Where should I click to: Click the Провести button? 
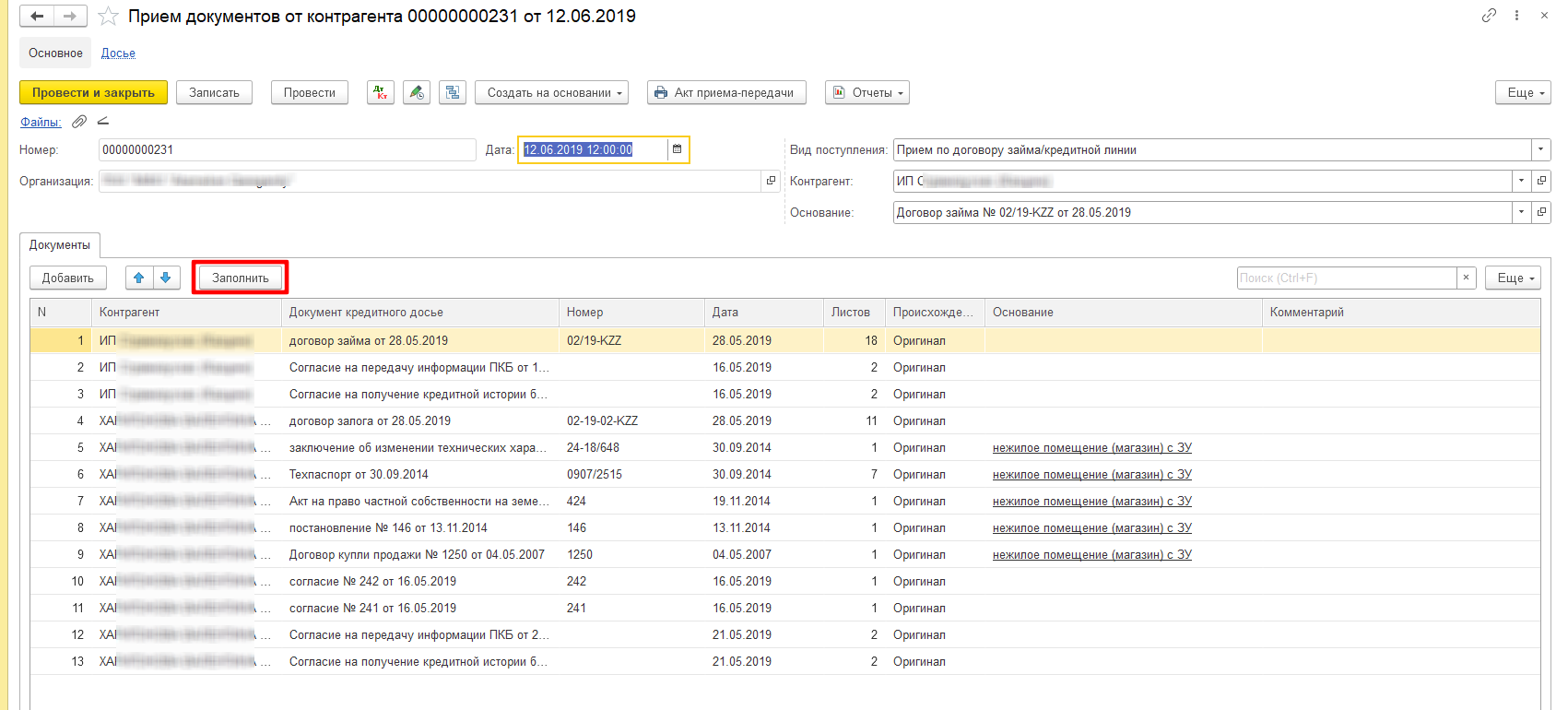pos(310,92)
